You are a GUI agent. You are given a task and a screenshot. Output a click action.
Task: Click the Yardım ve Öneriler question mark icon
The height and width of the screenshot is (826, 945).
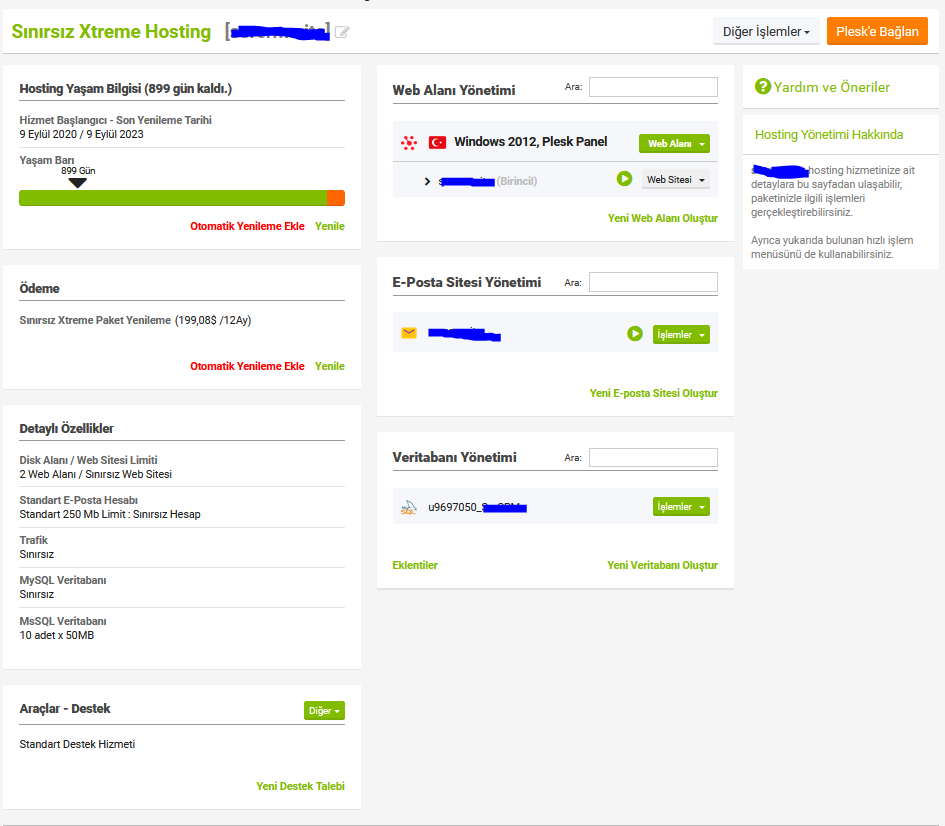(762, 87)
